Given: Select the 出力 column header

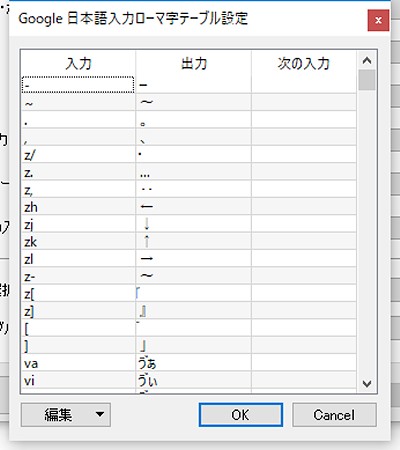Looking at the screenshot, I should (x=194, y=63).
